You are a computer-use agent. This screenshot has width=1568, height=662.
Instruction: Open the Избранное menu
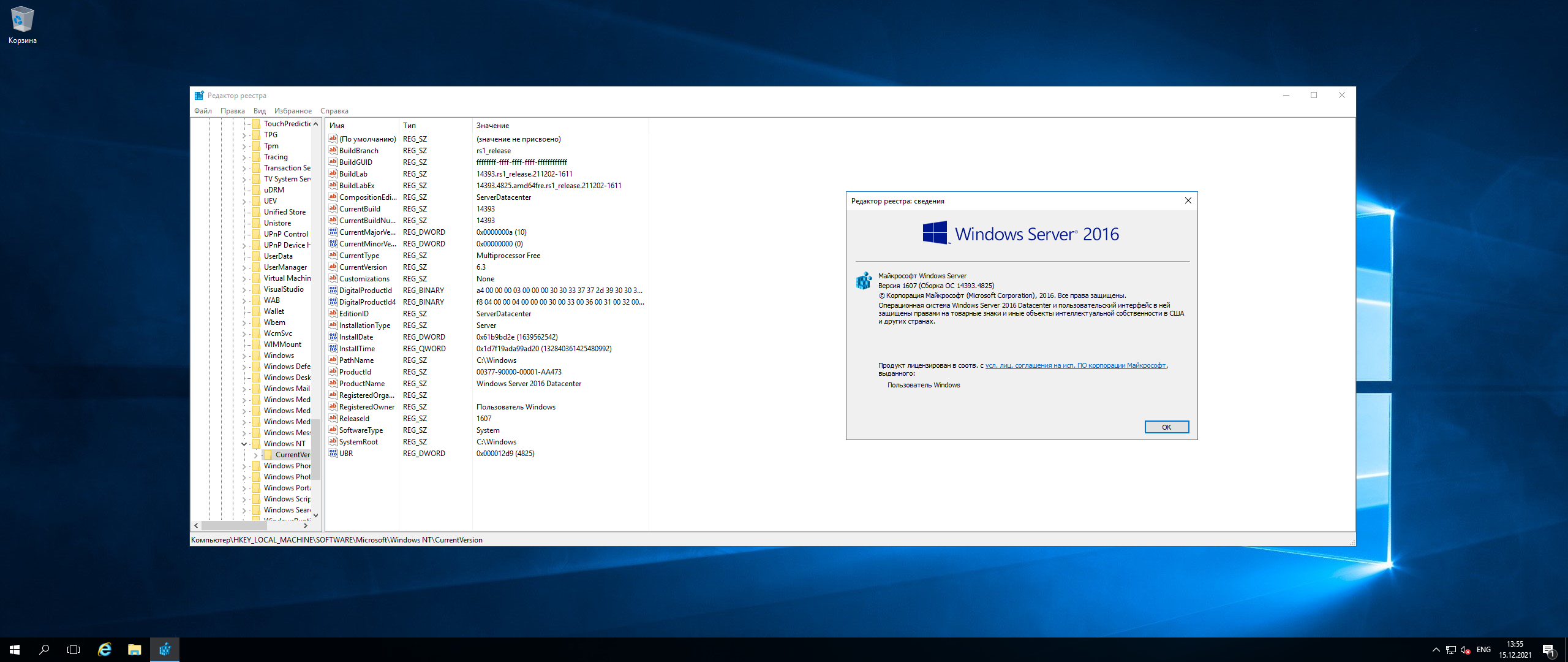coord(292,111)
